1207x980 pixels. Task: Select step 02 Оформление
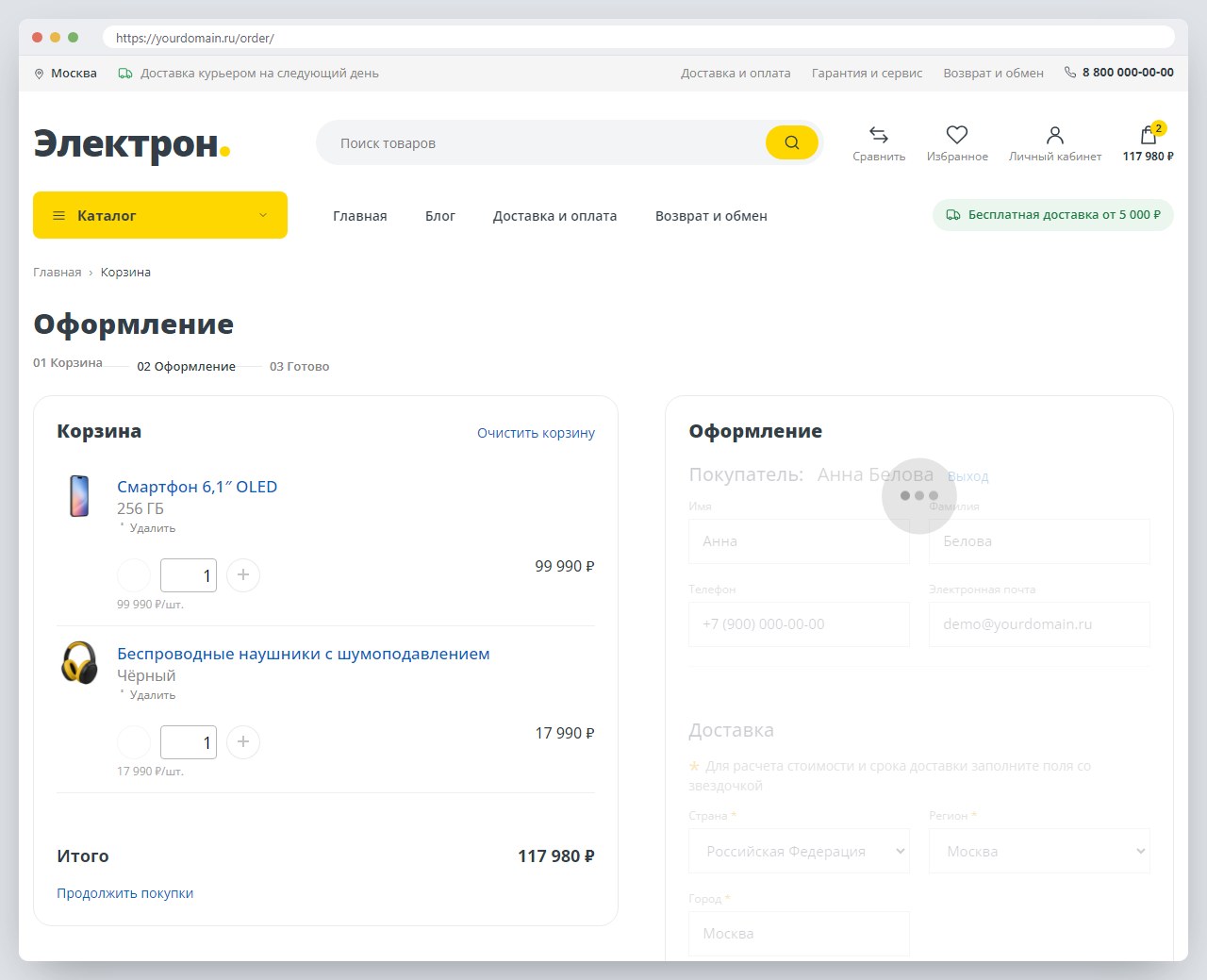click(187, 366)
